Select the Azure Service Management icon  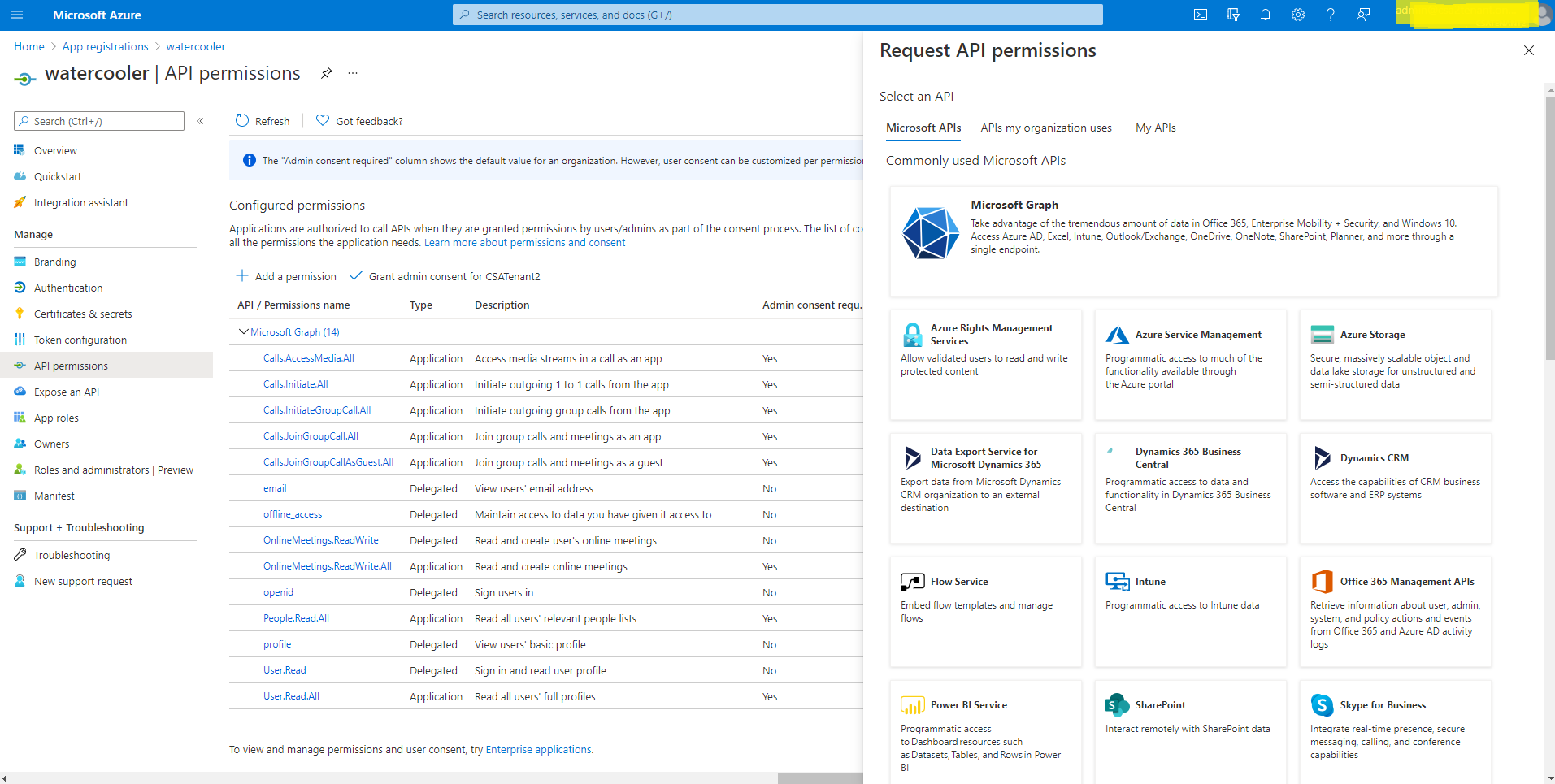(1118, 335)
